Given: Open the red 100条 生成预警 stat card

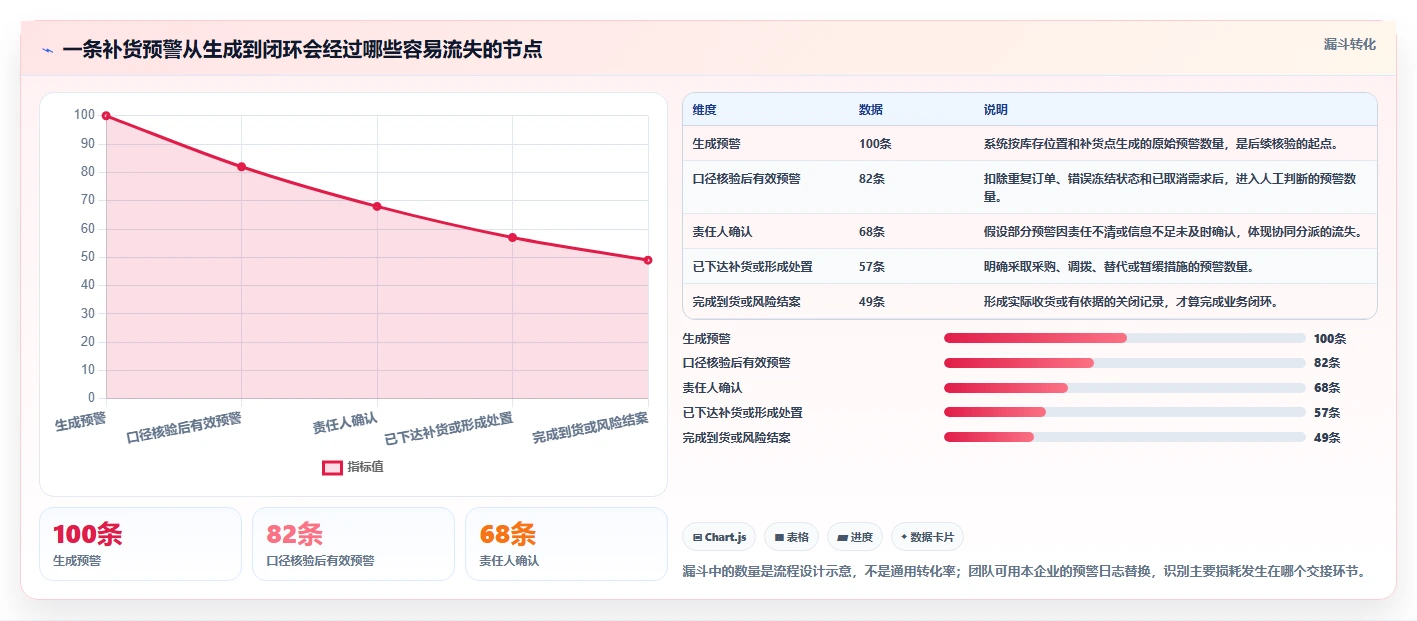Looking at the screenshot, I should click(x=141, y=544).
